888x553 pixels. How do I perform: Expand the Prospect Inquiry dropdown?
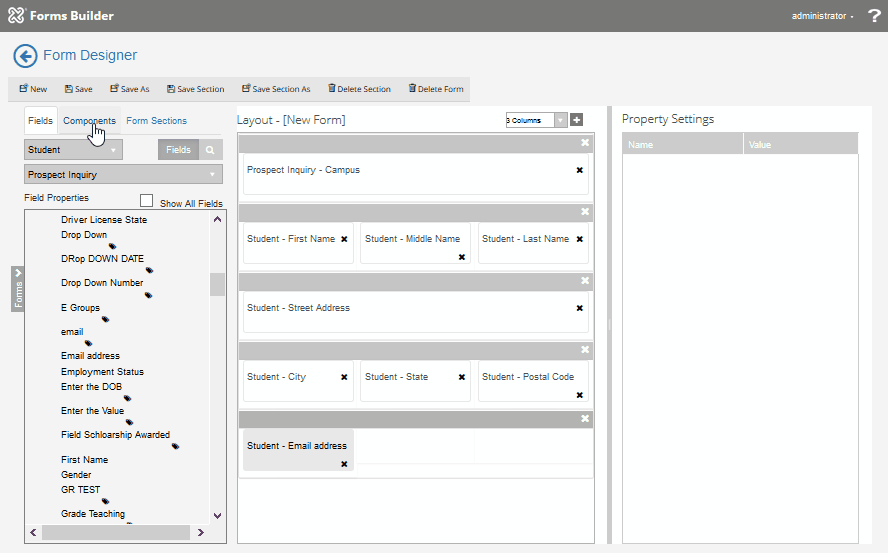123,175
